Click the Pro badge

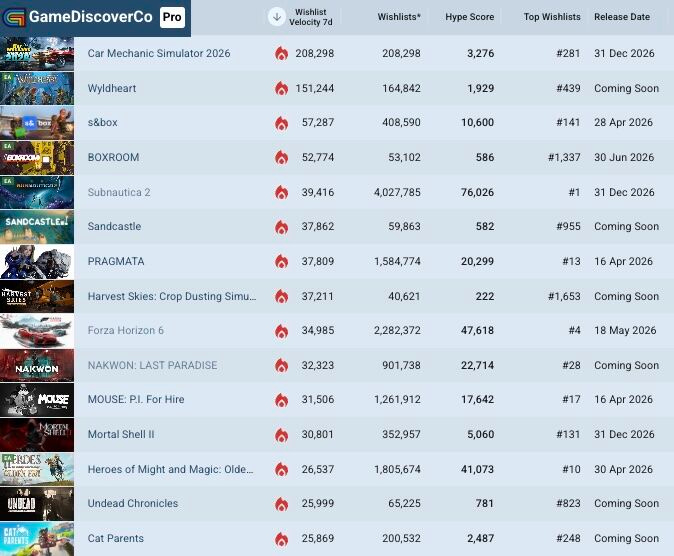click(x=172, y=17)
